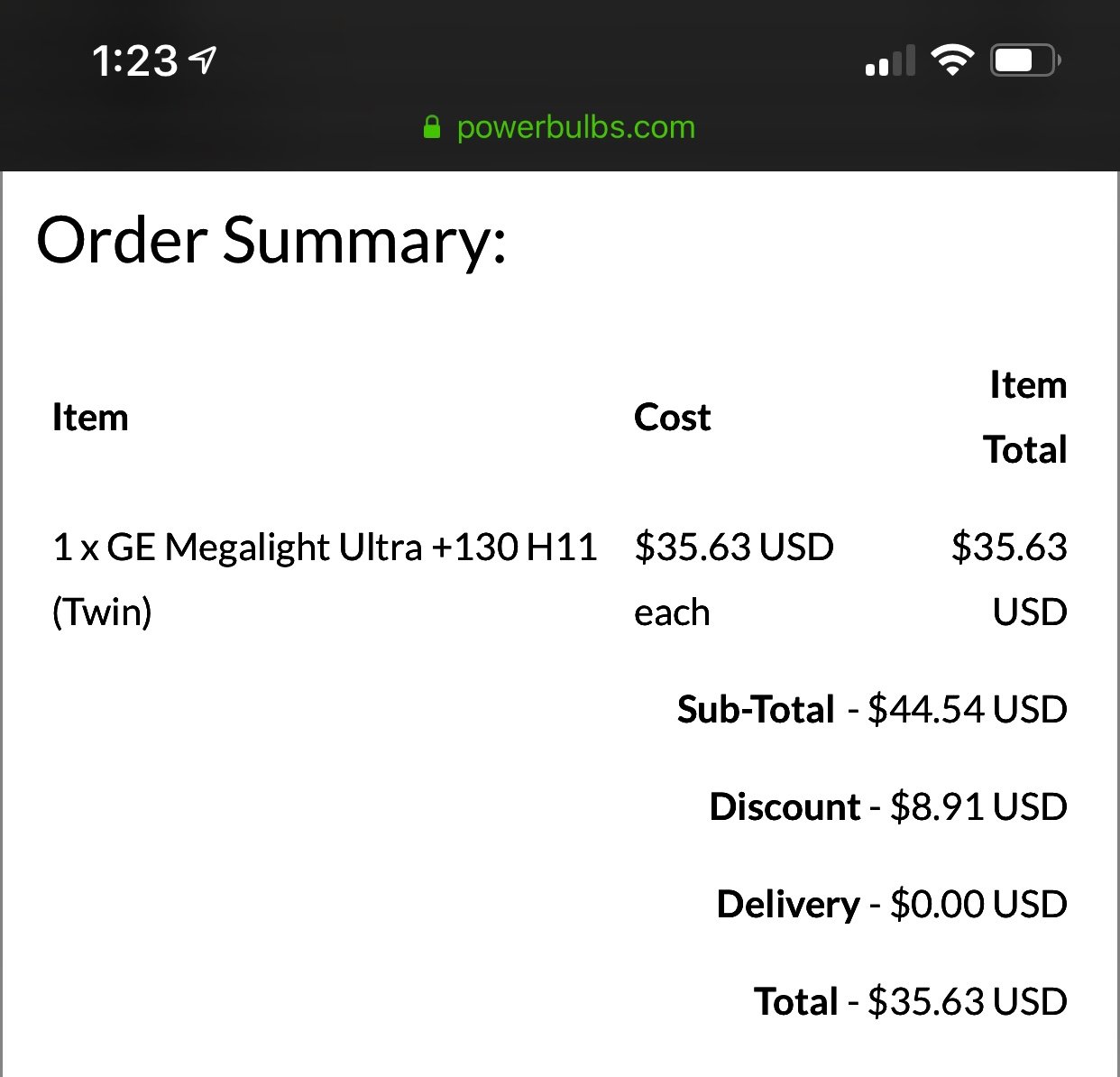This screenshot has height=1077, width=1120.
Task: Select the final Total $35.63 USD line
Action: (x=911, y=1002)
